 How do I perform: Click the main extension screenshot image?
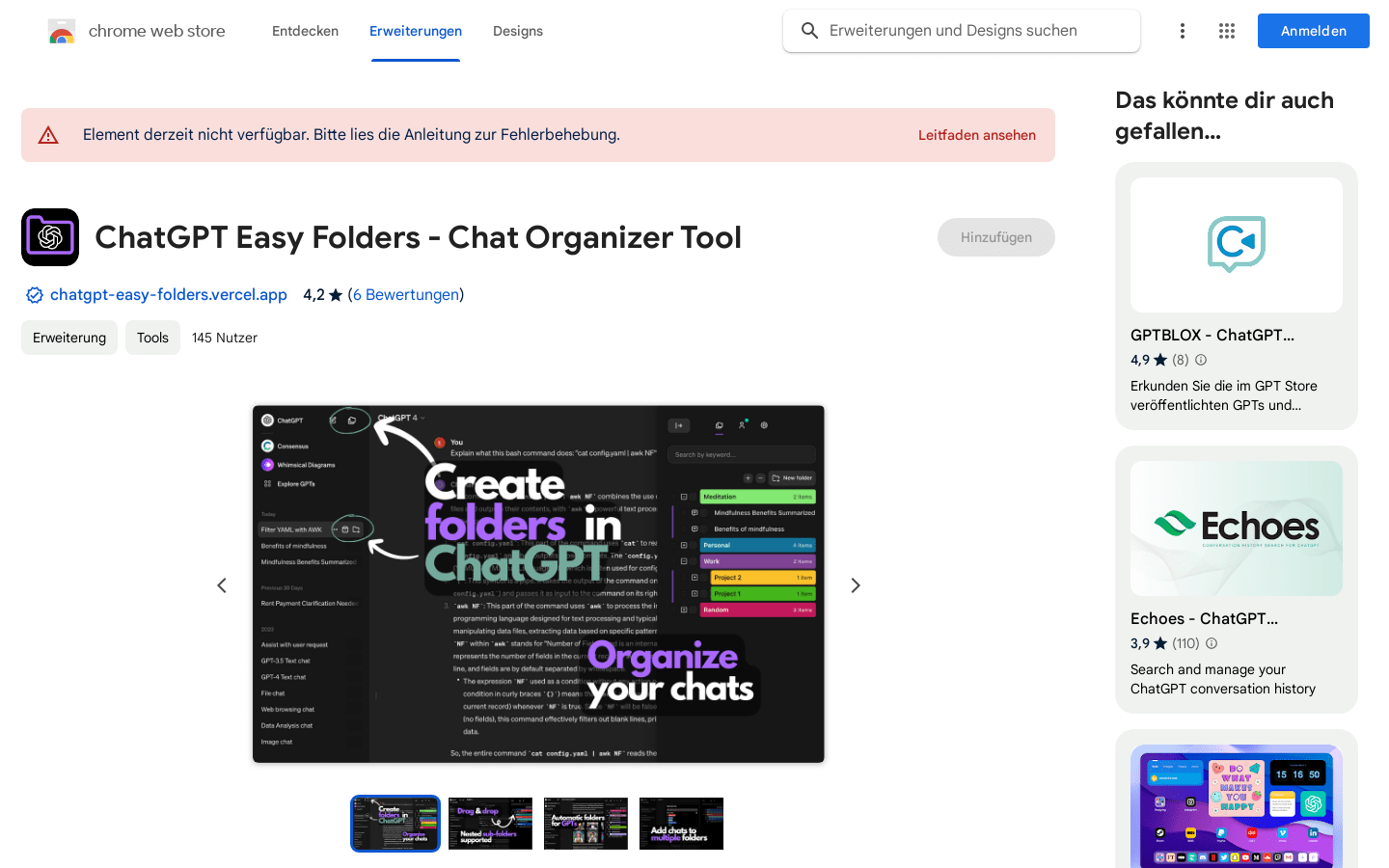point(538,584)
